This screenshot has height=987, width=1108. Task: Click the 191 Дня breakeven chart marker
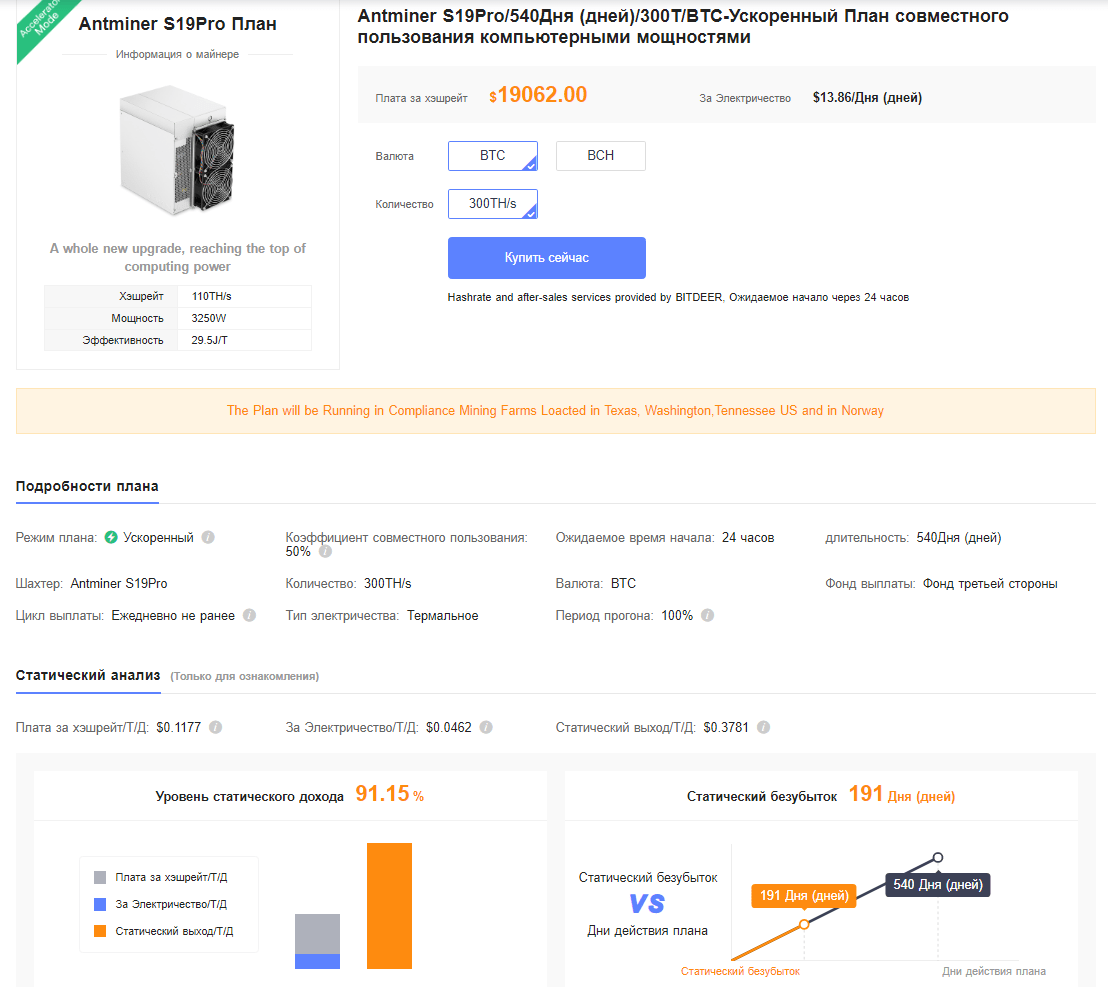[x=804, y=924]
